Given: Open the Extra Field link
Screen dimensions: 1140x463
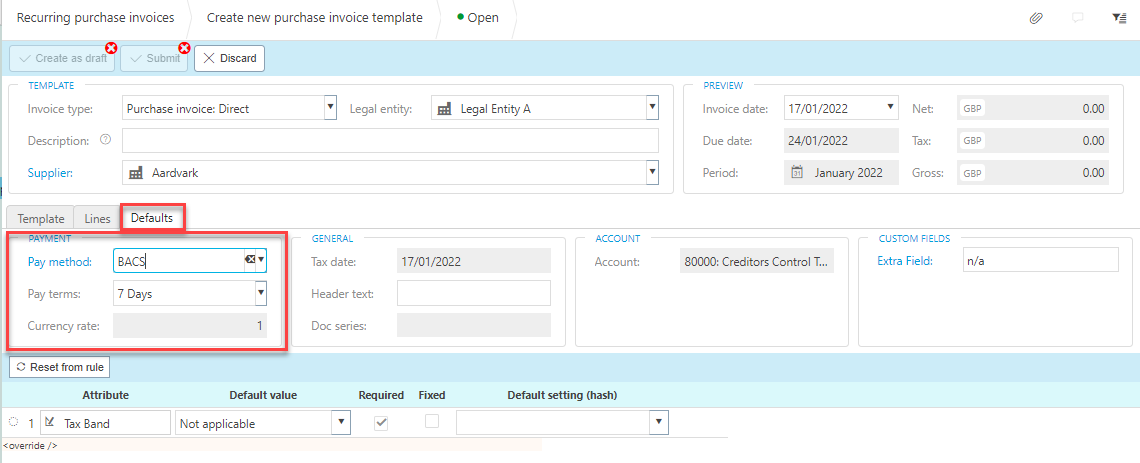Looking at the screenshot, I should click(x=904, y=261).
